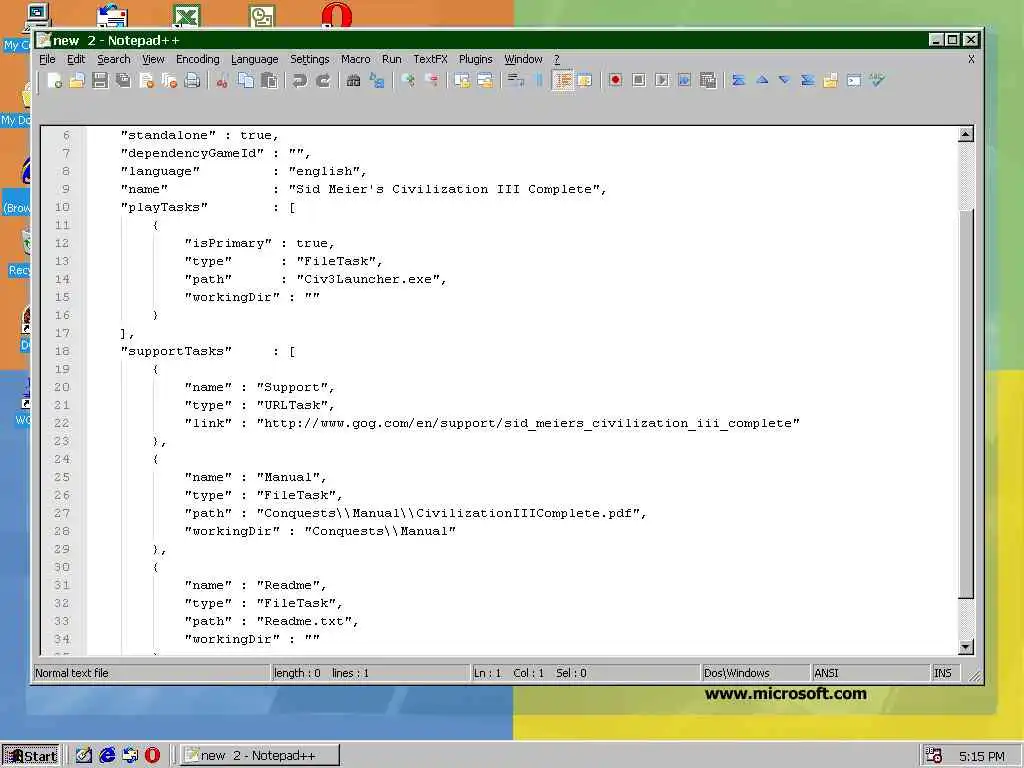Click line number 27 in margin

click(x=61, y=513)
